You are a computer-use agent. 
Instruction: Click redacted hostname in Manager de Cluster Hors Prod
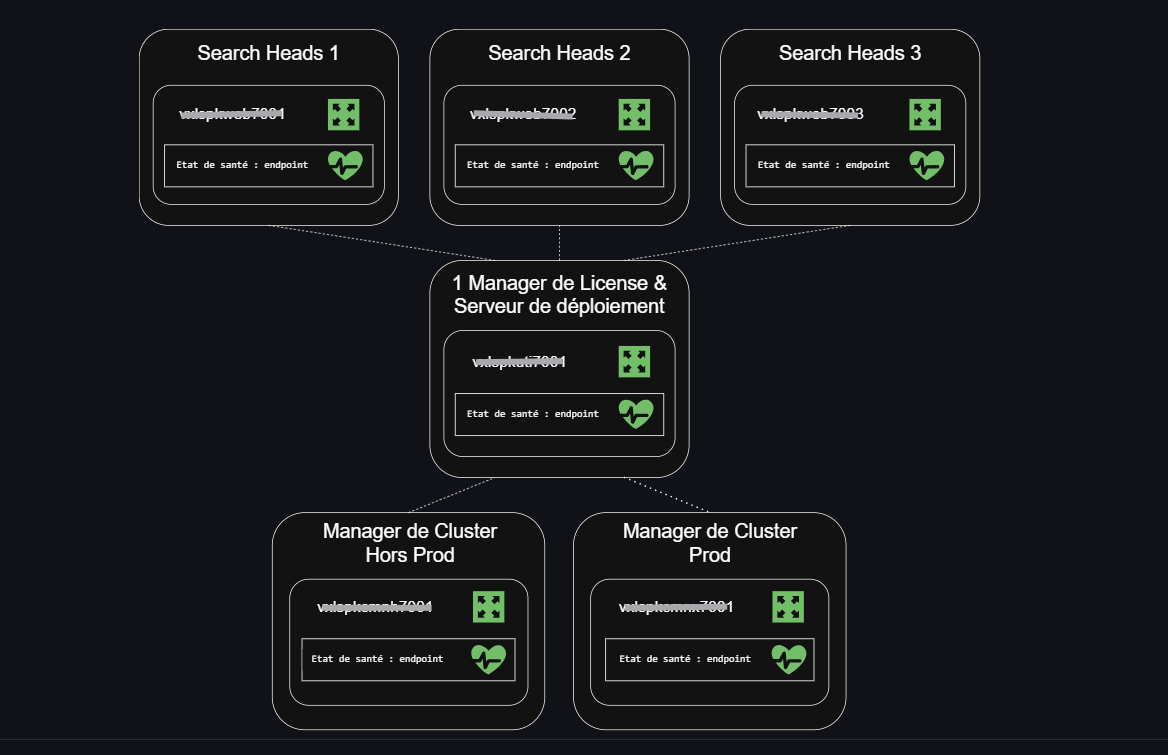(375, 607)
